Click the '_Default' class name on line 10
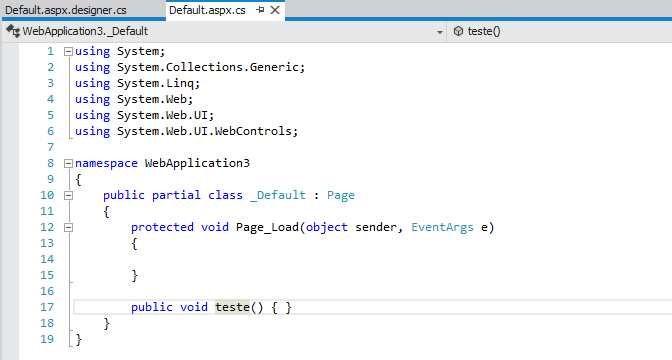Screen dimensions: 672x360 tap(278, 195)
